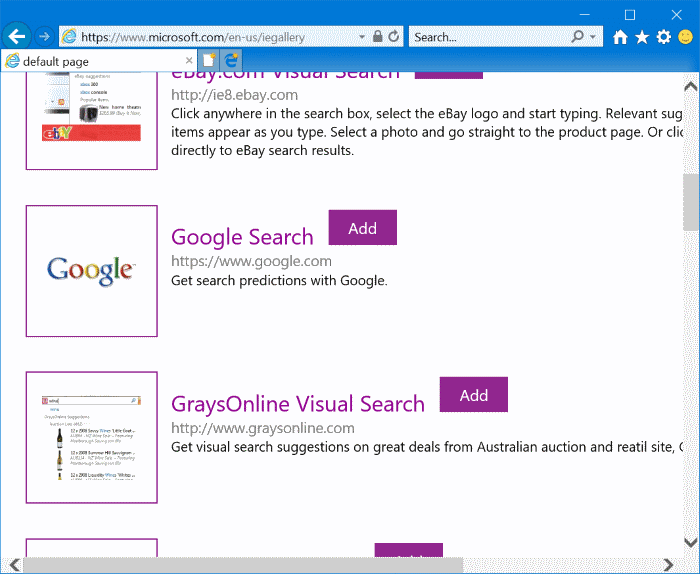The image size is (700, 574).
Task: Click the horizontal scrollbar left arrow
Action: (14, 565)
